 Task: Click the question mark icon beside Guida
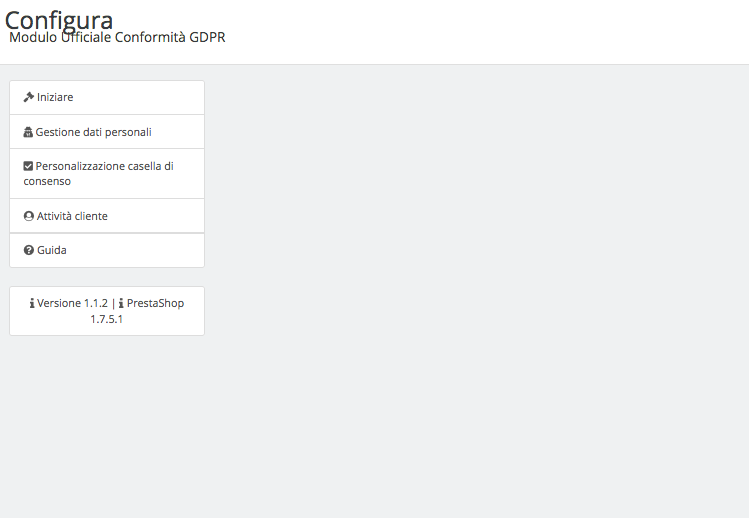click(29, 250)
